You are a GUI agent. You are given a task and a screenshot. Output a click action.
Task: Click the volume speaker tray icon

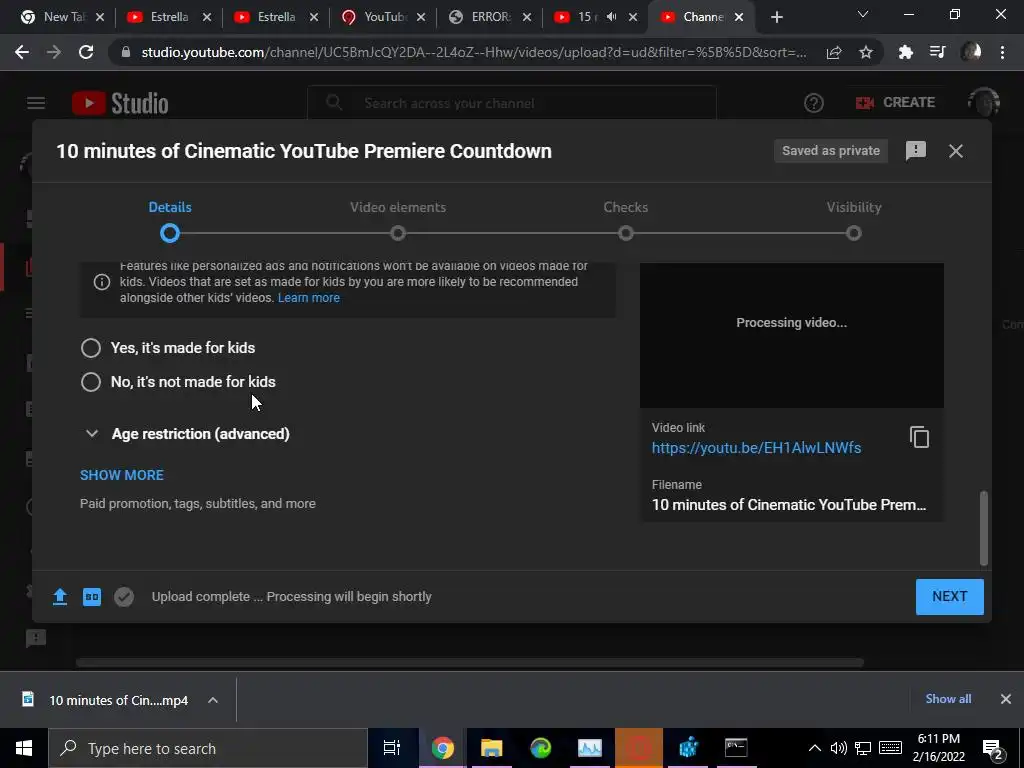coord(839,748)
